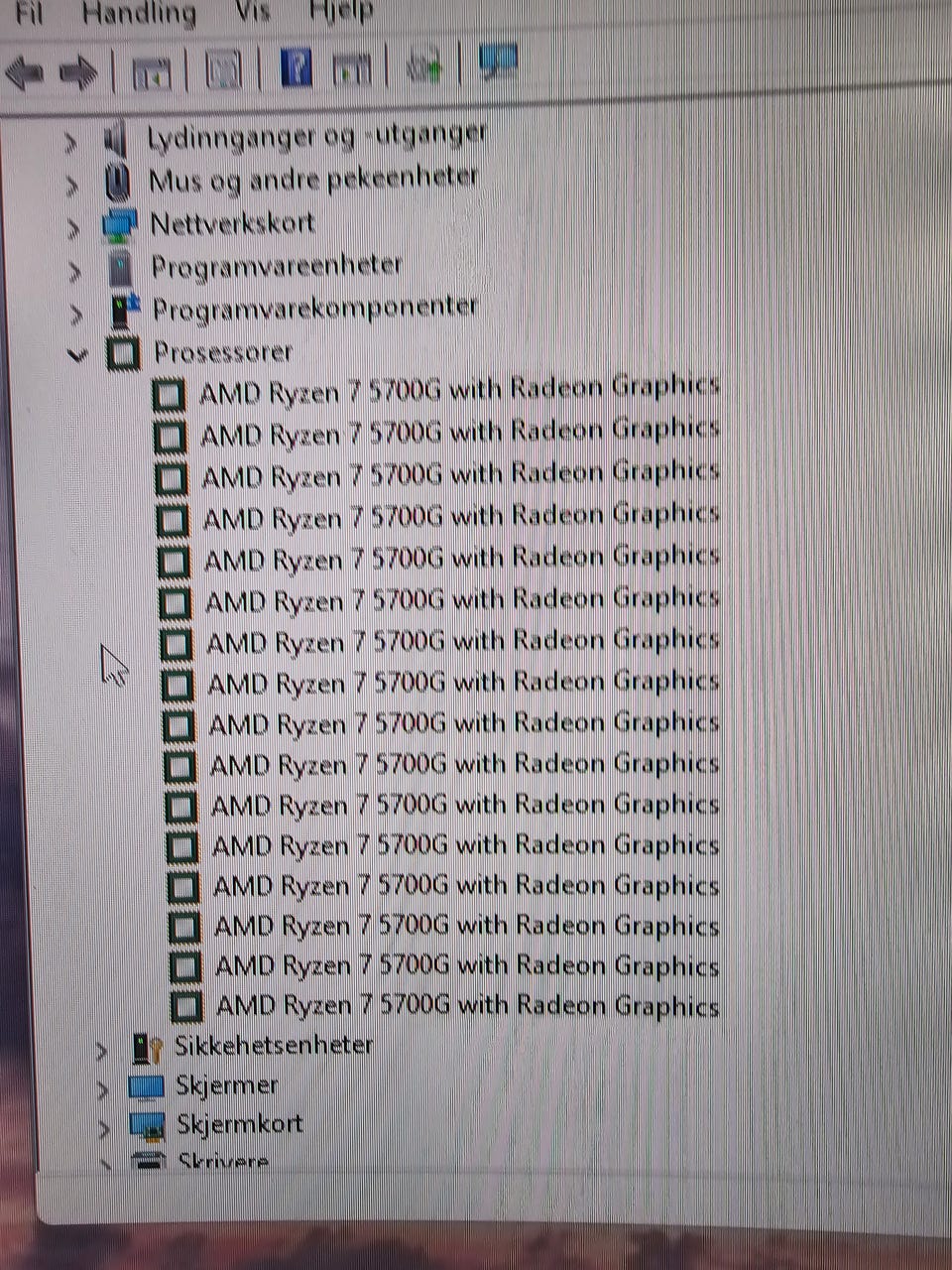Select the Skjermer label

[227, 1085]
